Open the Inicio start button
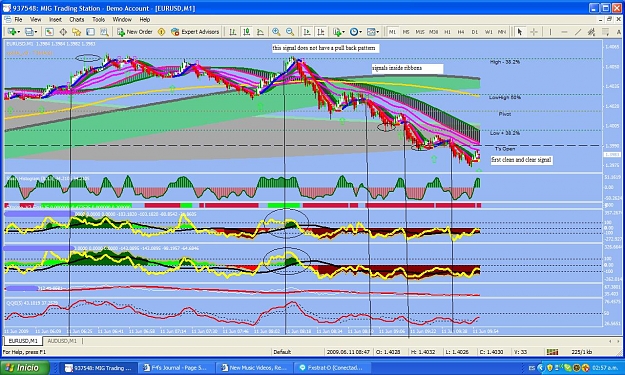Screen dimensions: 625x375 [26, 367]
